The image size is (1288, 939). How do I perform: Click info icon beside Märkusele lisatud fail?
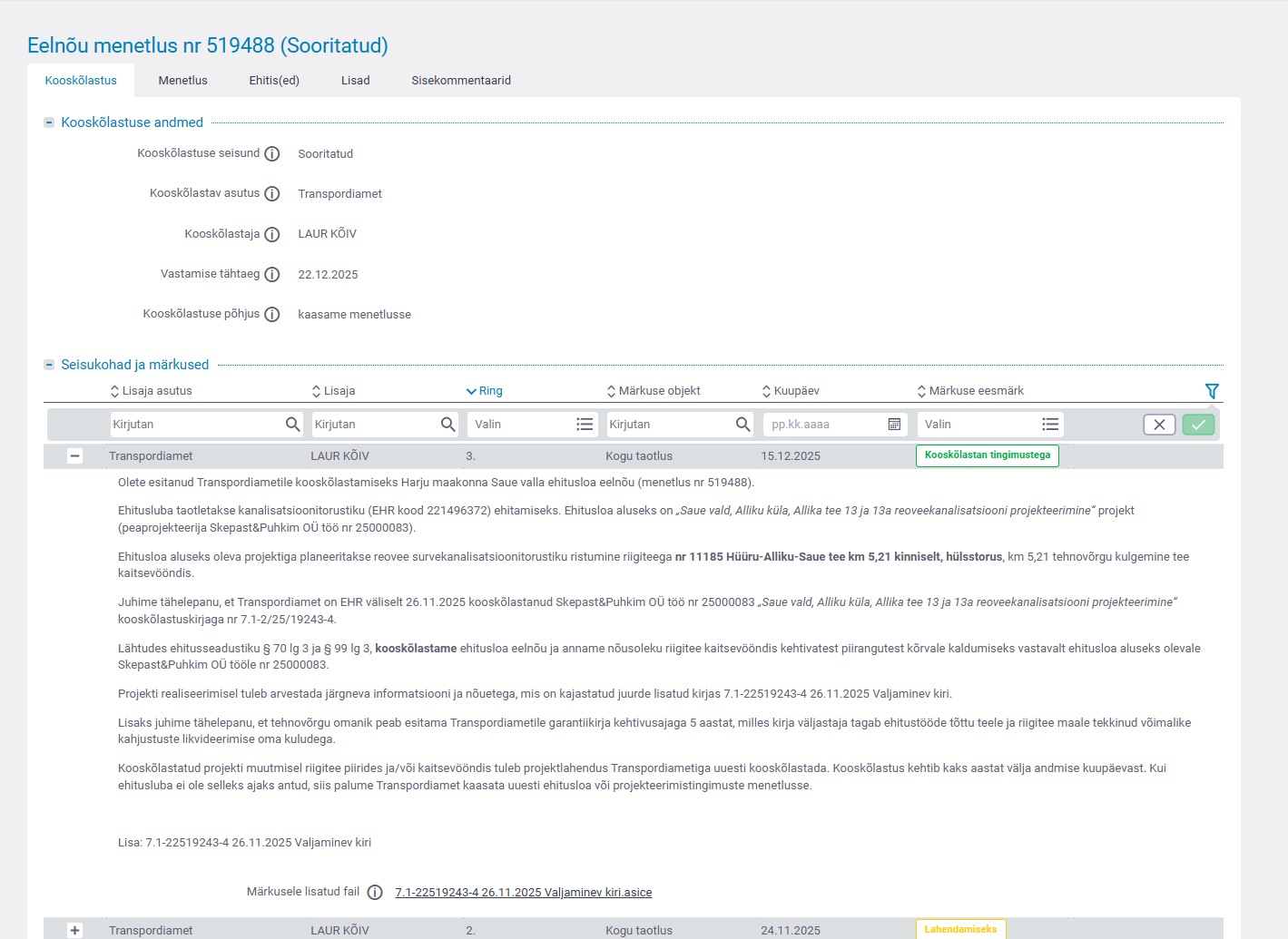tap(375, 893)
